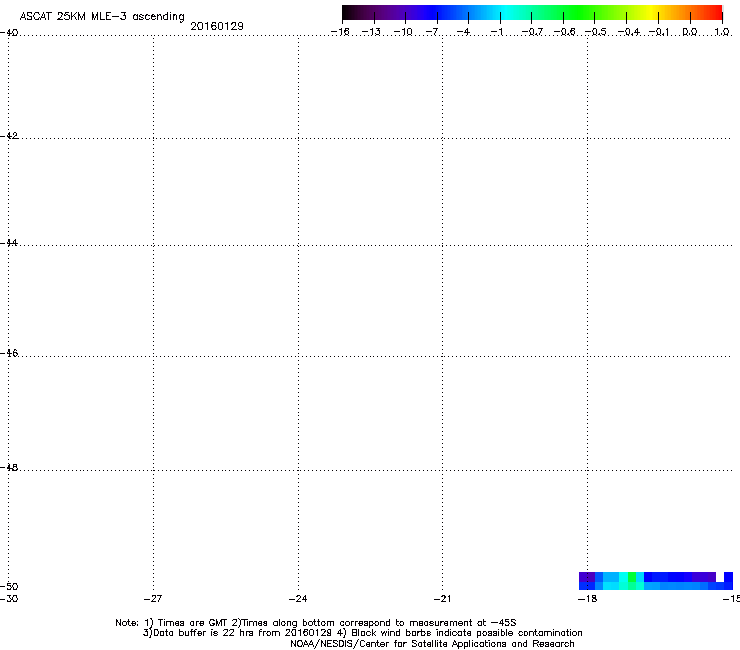This screenshot has height=650, width=740.
Task: Click the -10 colorbar label
Action: pos(403,32)
